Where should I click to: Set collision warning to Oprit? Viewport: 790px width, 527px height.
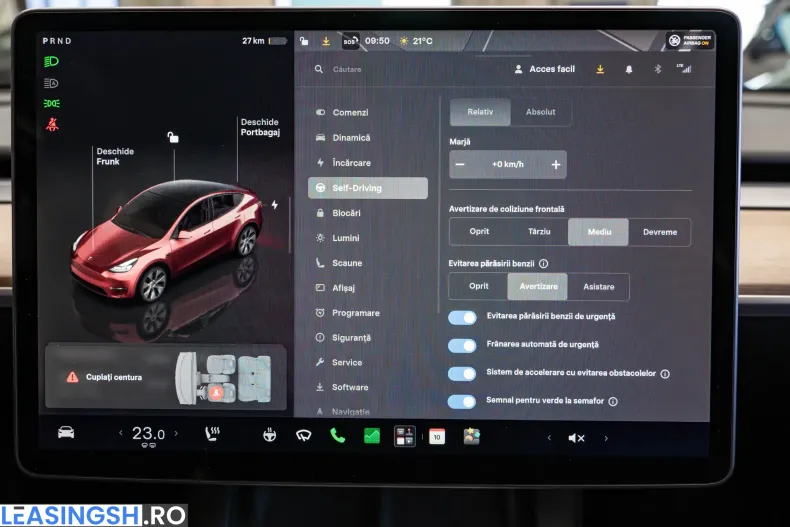479,231
